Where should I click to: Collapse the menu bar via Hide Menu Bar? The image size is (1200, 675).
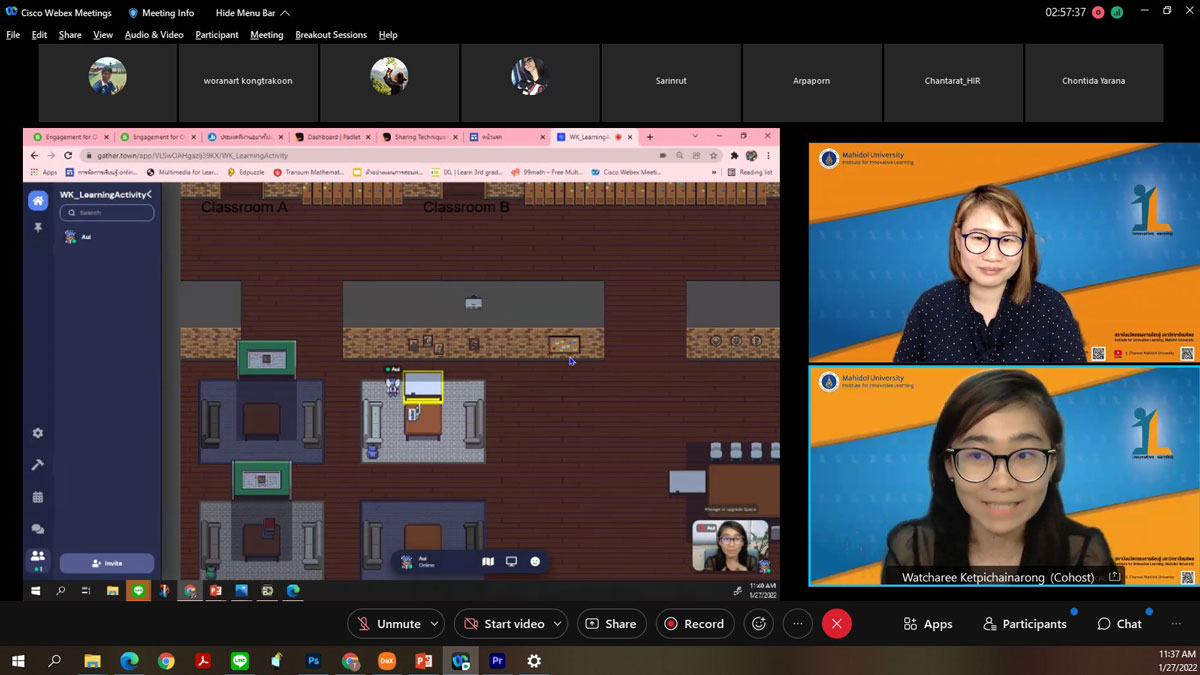click(x=252, y=13)
